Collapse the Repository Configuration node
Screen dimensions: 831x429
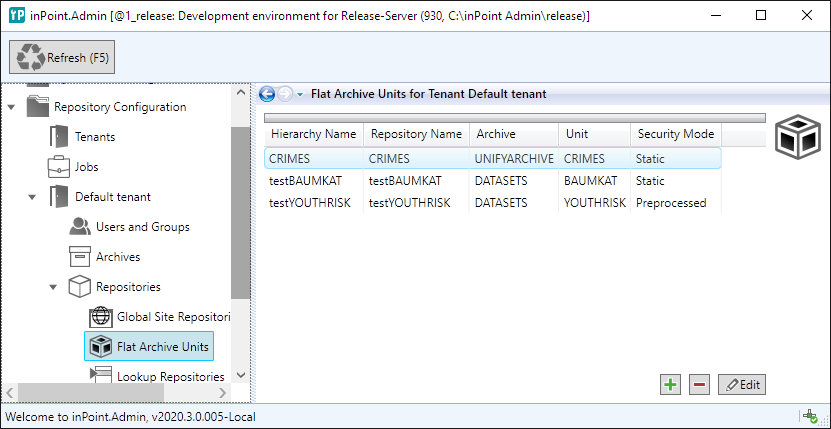tap(12, 107)
